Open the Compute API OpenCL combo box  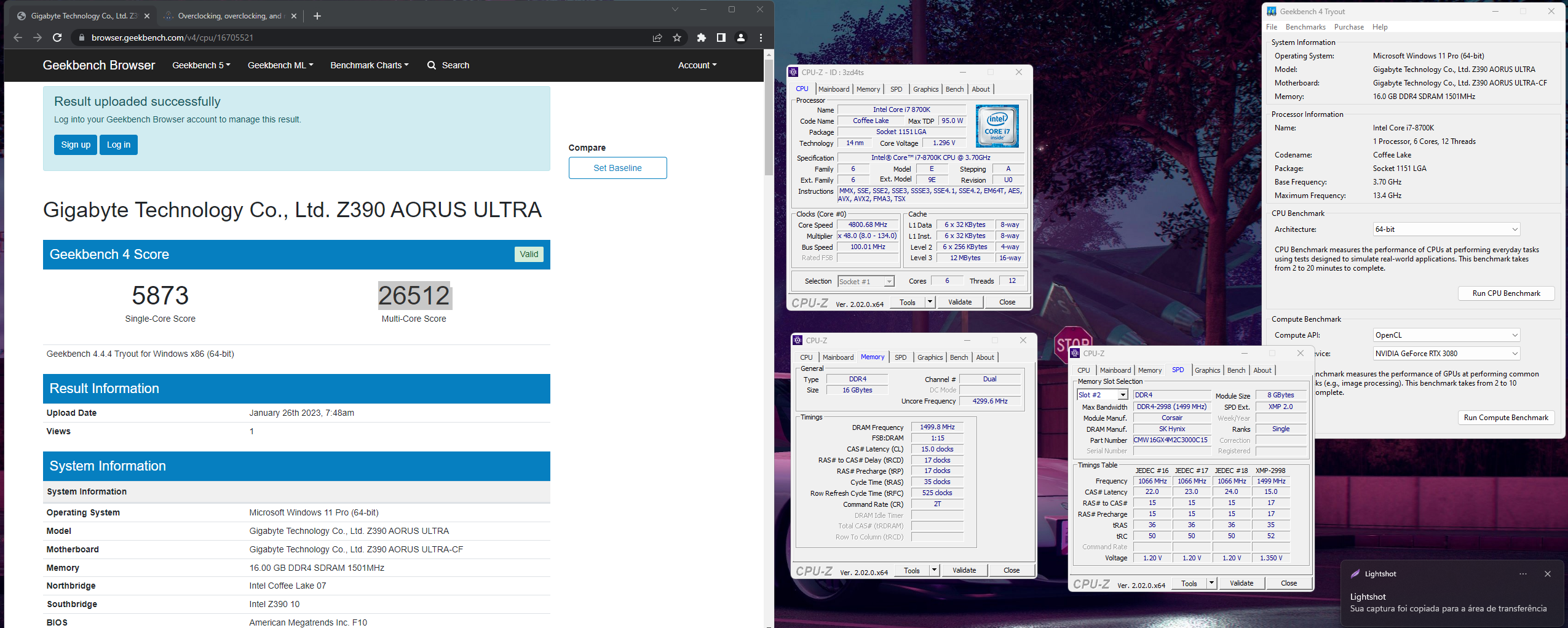click(x=1446, y=335)
